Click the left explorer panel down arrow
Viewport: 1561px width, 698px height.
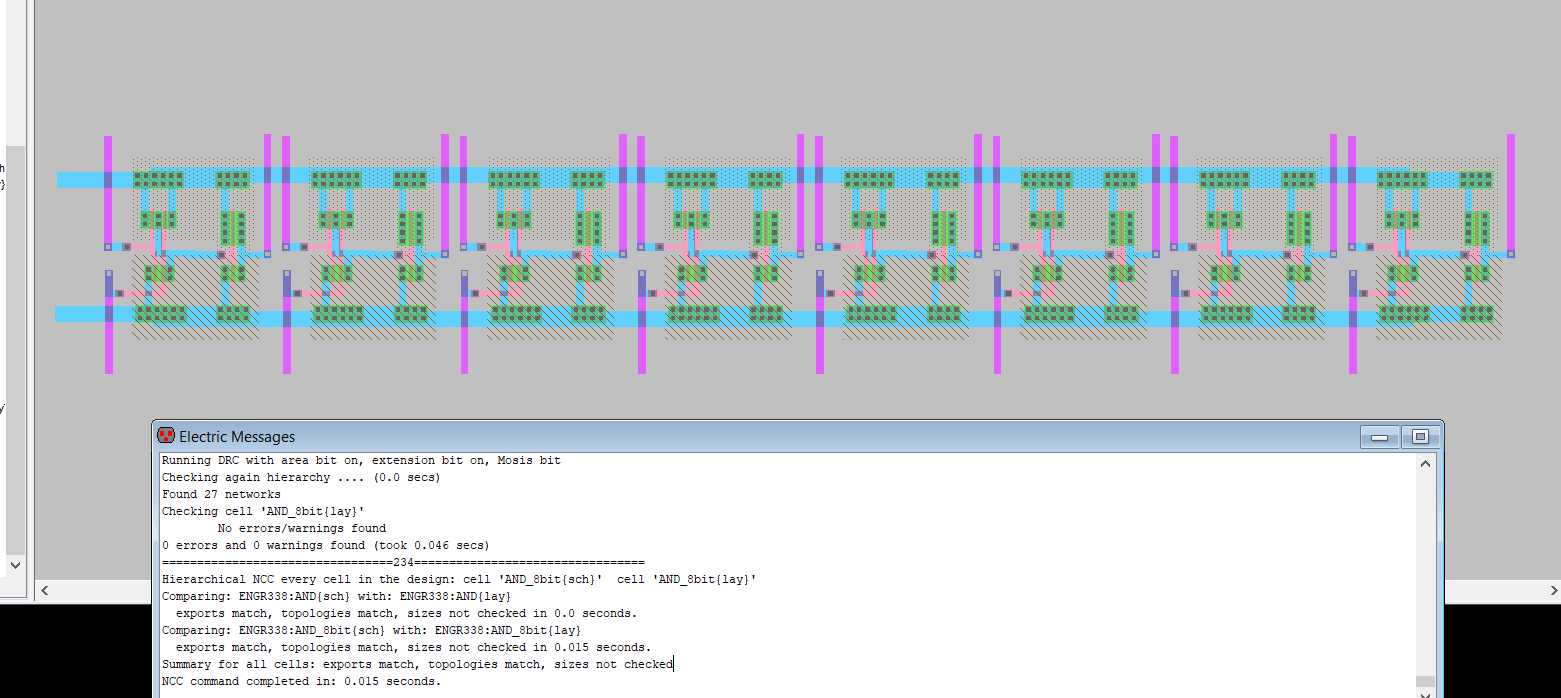click(x=15, y=565)
